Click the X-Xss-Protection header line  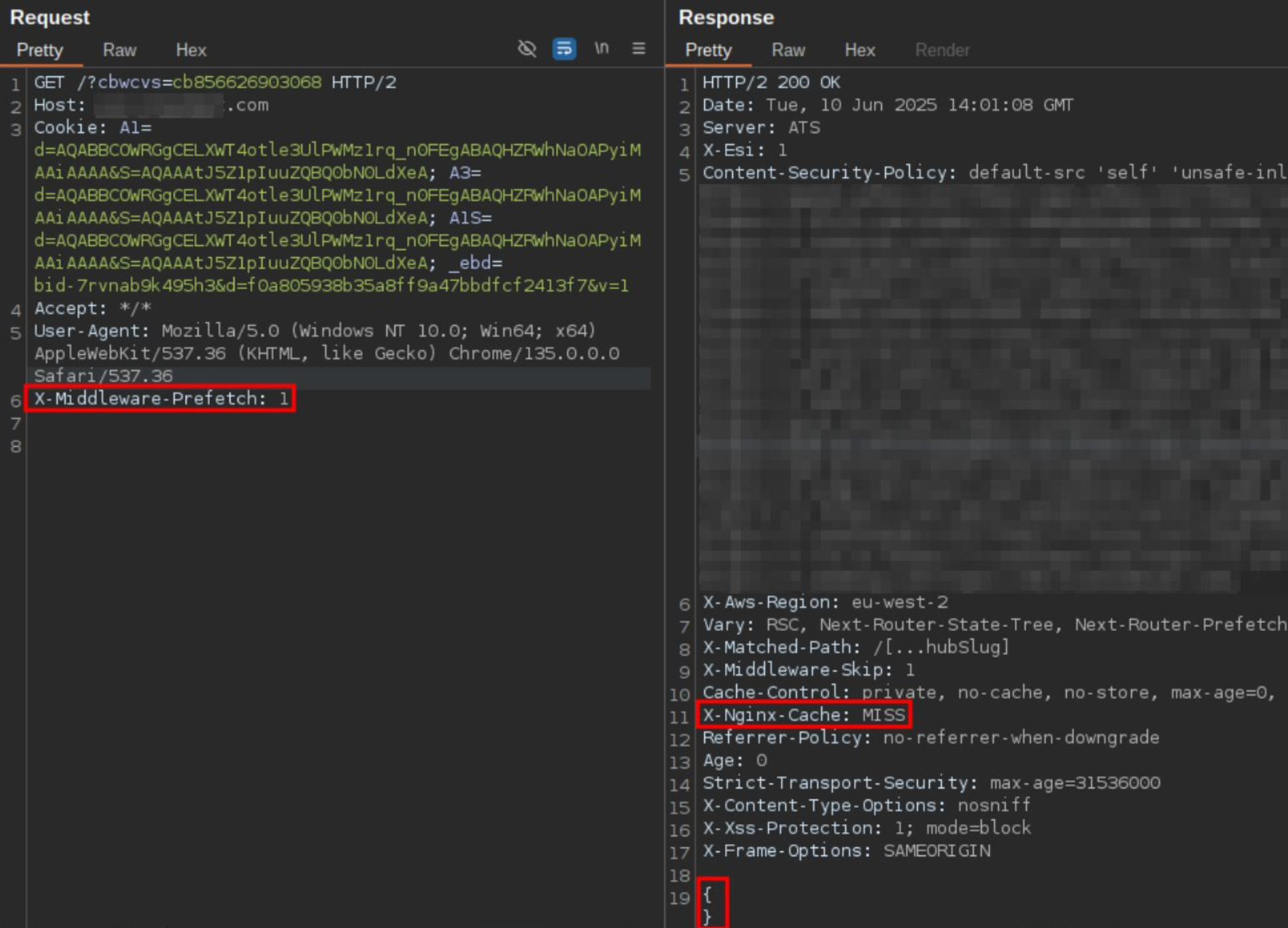point(867,828)
